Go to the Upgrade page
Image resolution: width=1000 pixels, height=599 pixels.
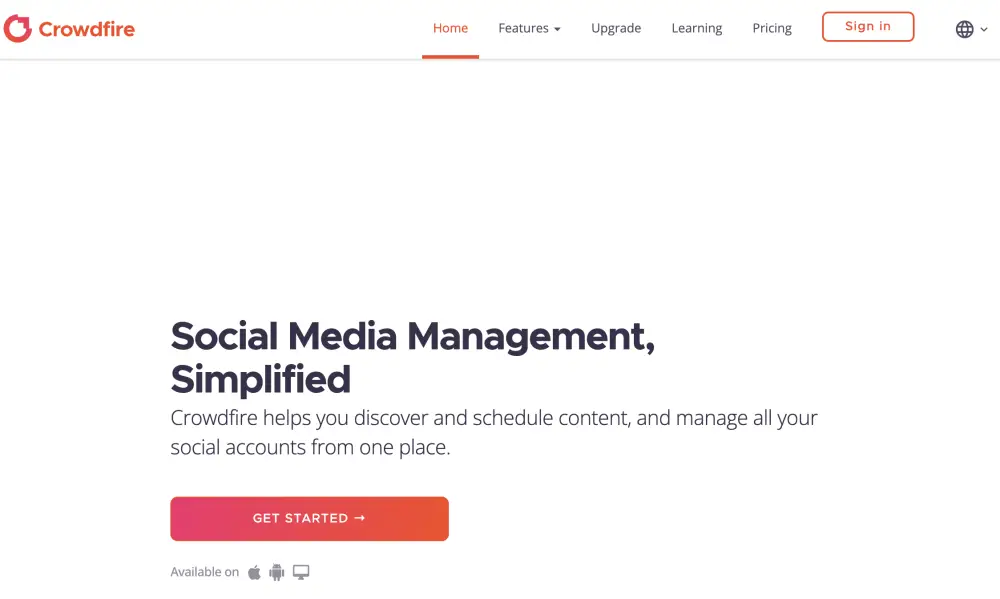[x=616, y=28]
